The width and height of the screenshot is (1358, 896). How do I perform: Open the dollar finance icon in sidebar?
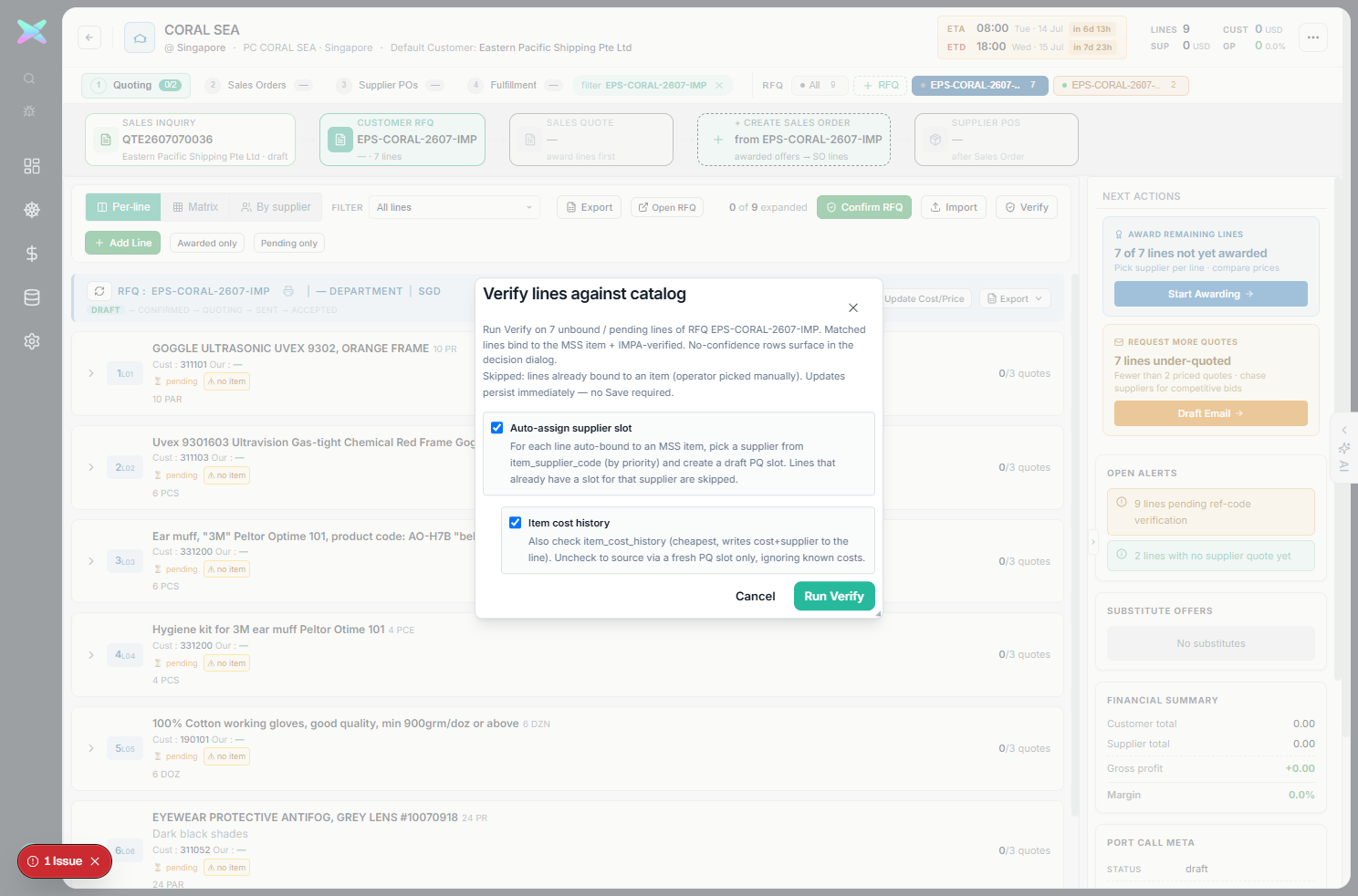tap(32, 254)
